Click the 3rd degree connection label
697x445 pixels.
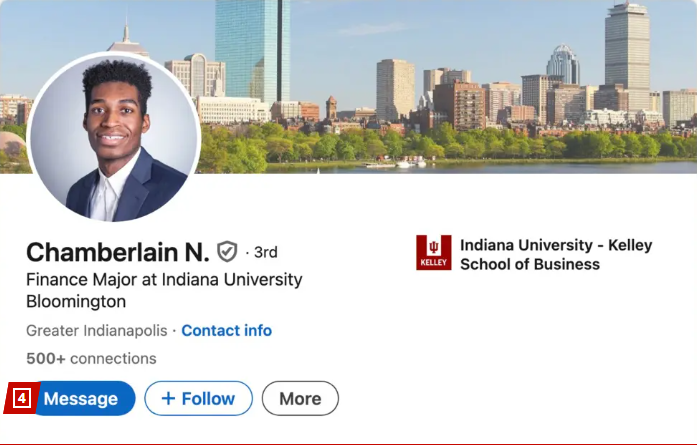265,252
